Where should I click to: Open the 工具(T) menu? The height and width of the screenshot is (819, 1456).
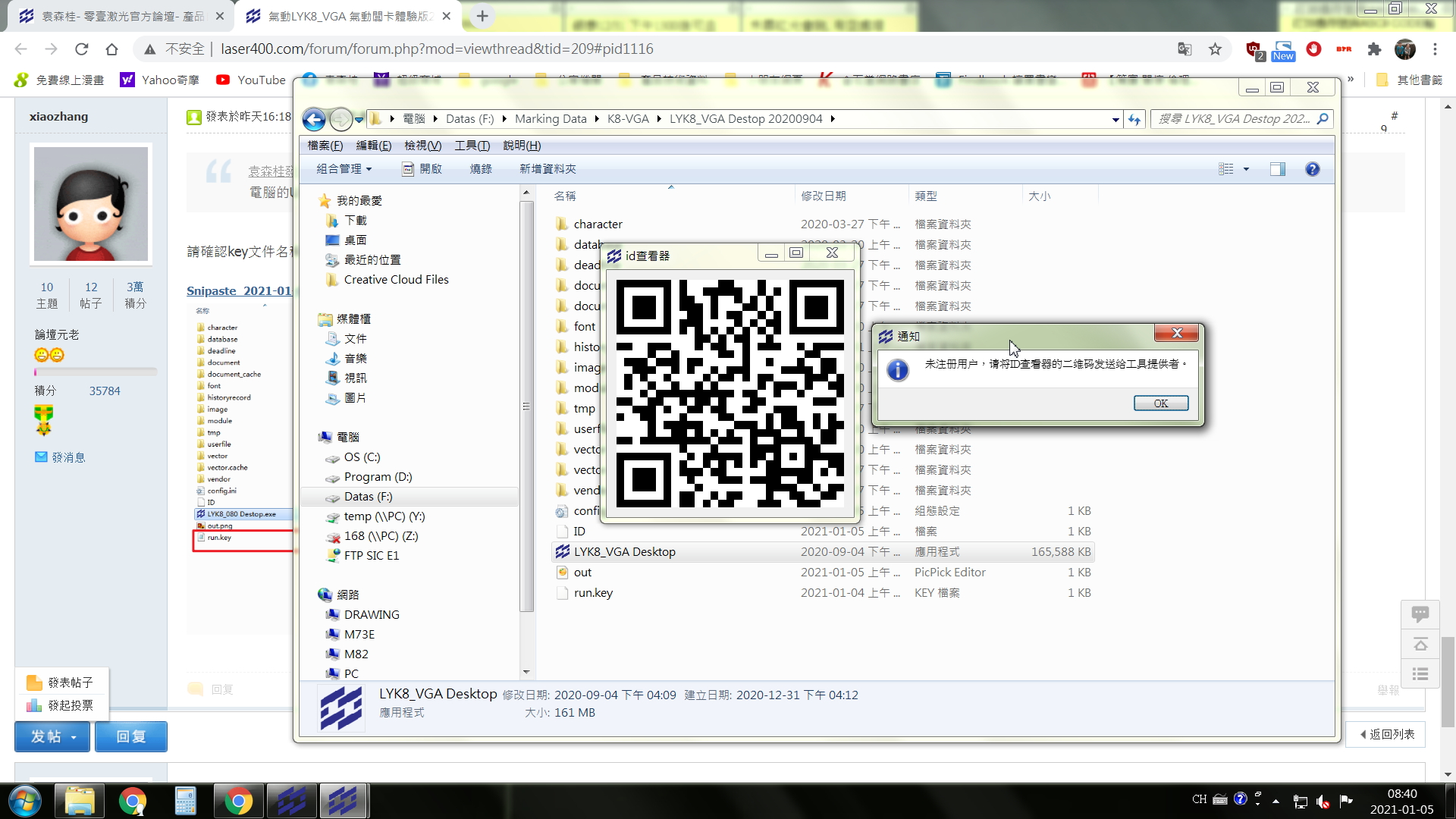click(472, 146)
